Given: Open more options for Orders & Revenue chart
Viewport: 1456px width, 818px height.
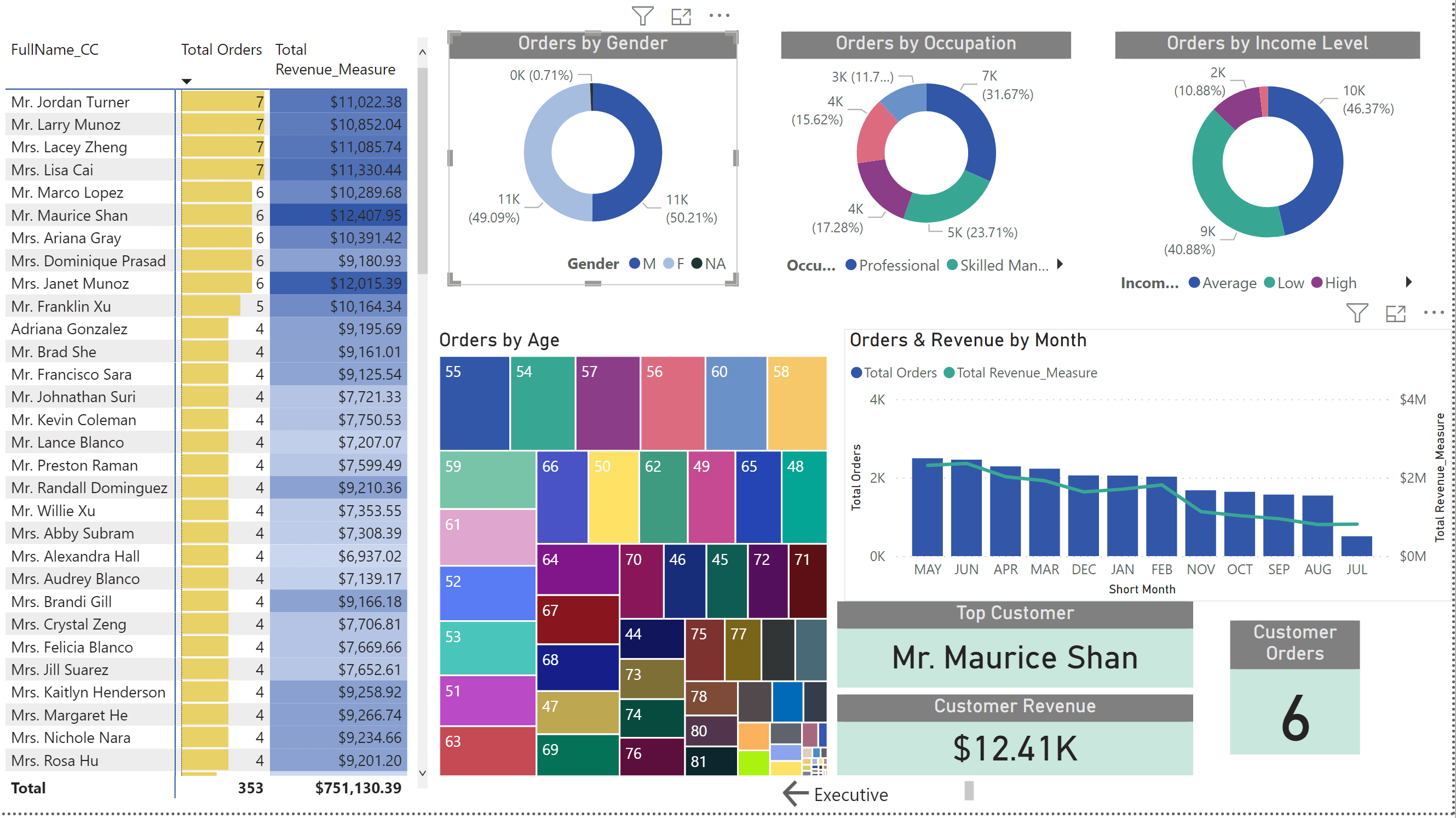Looking at the screenshot, I should [1434, 312].
